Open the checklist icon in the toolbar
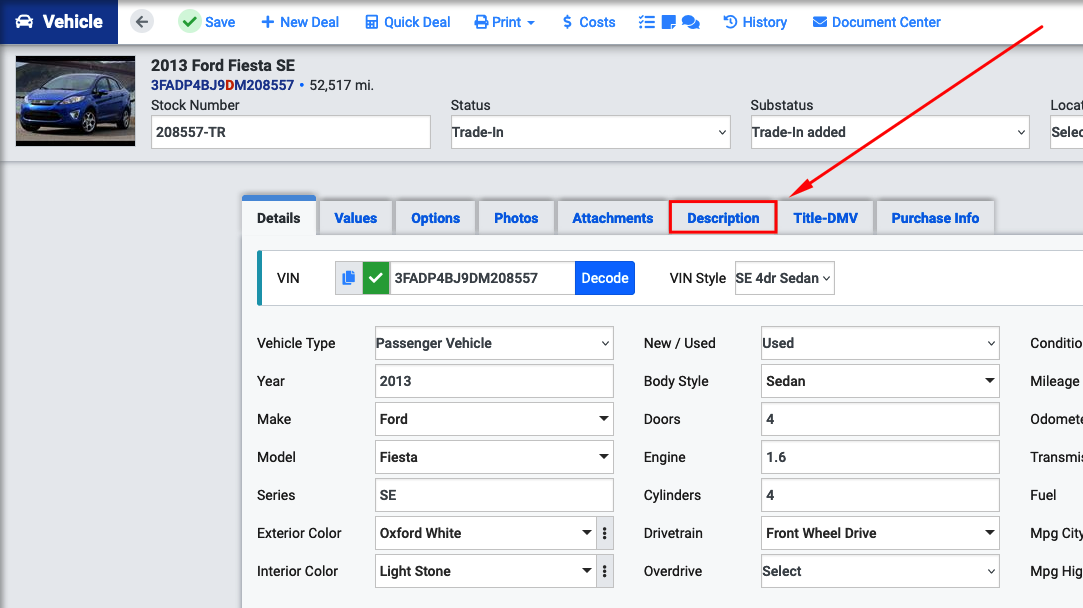 (647, 21)
